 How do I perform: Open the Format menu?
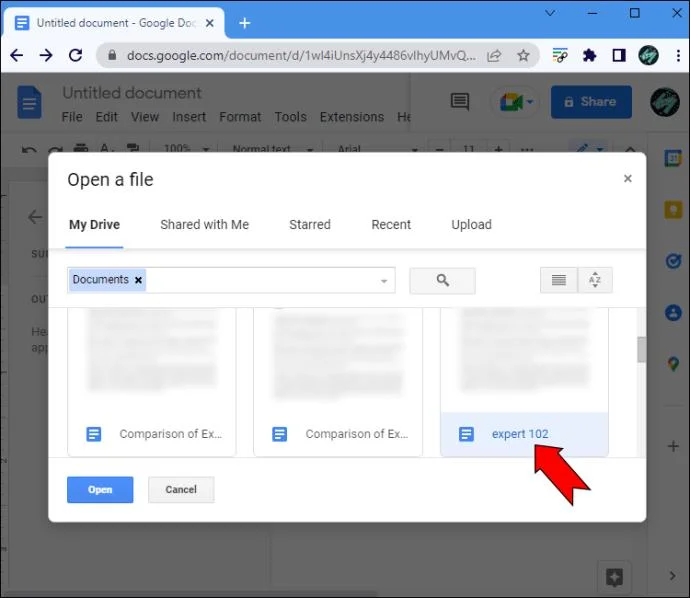point(240,117)
